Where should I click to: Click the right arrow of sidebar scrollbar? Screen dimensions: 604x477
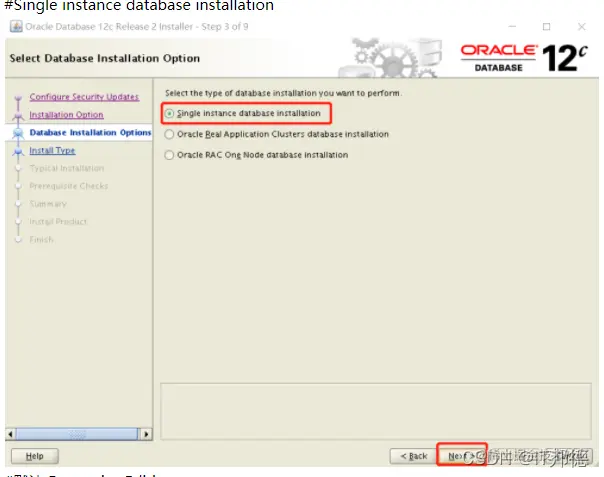point(146,434)
